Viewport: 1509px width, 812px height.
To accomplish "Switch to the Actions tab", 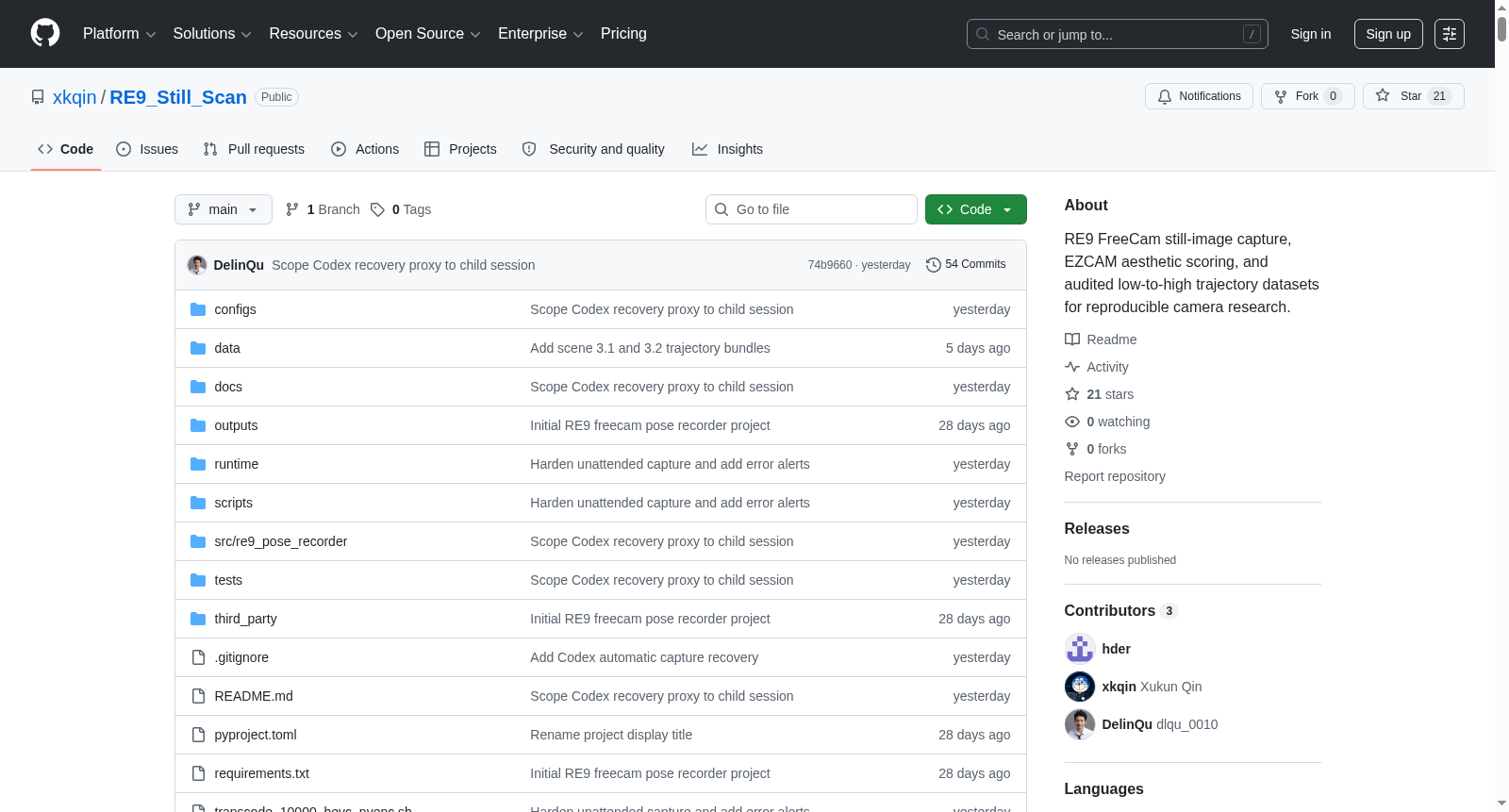I will click(x=365, y=149).
